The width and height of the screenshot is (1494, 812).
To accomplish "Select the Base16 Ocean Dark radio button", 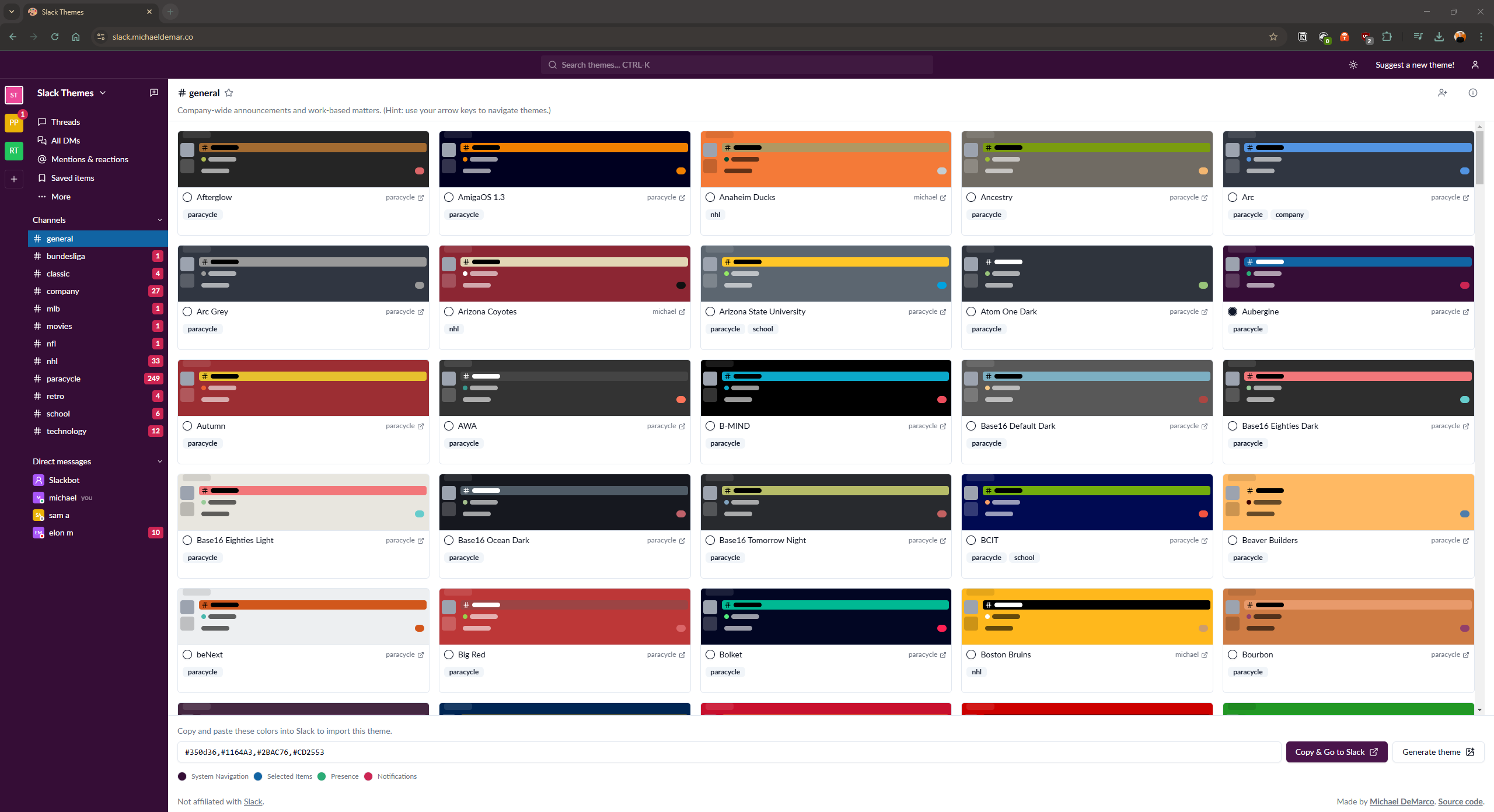I will pyautogui.click(x=449, y=540).
